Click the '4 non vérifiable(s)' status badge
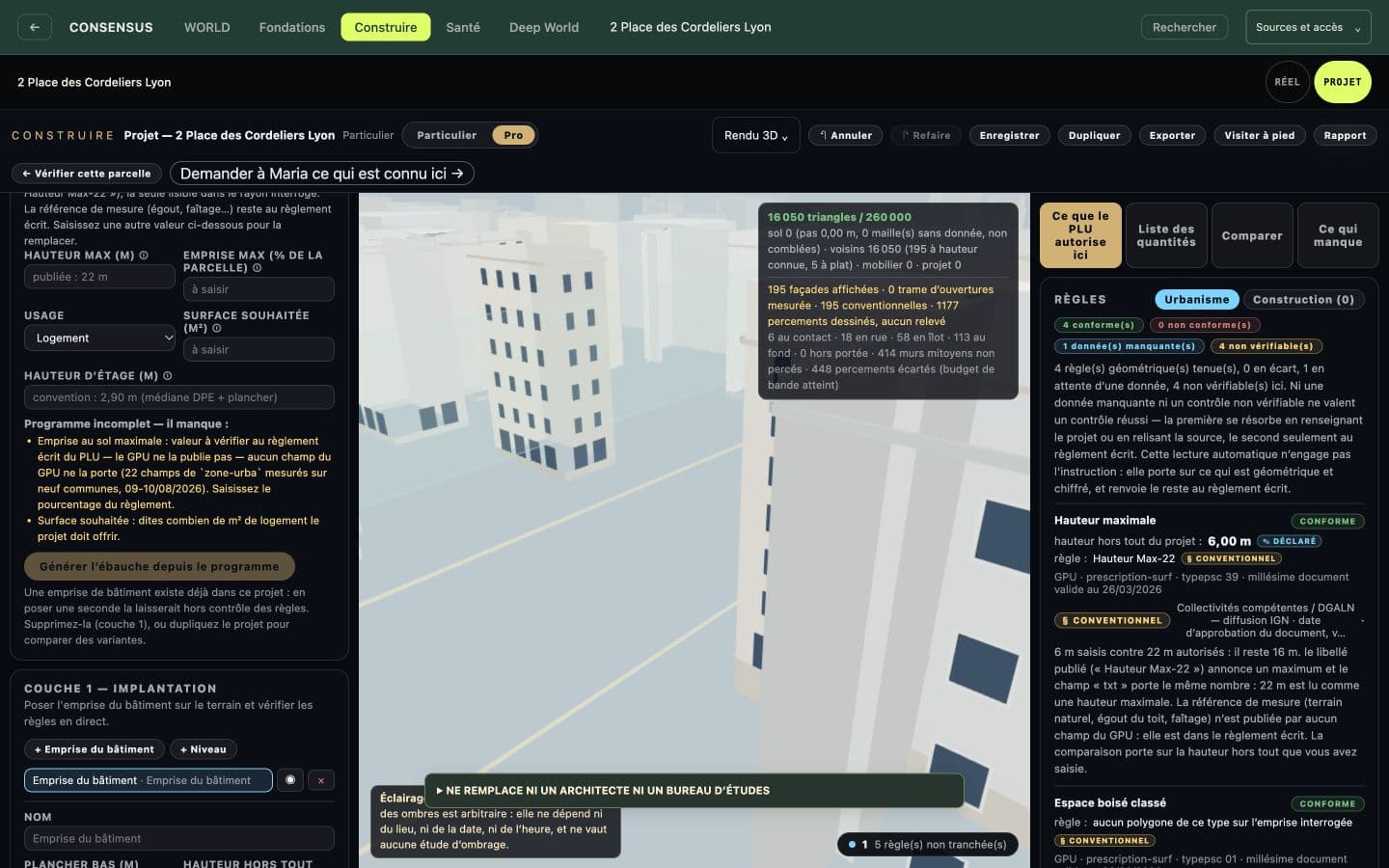The height and width of the screenshot is (868, 1389). [1266, 346]
